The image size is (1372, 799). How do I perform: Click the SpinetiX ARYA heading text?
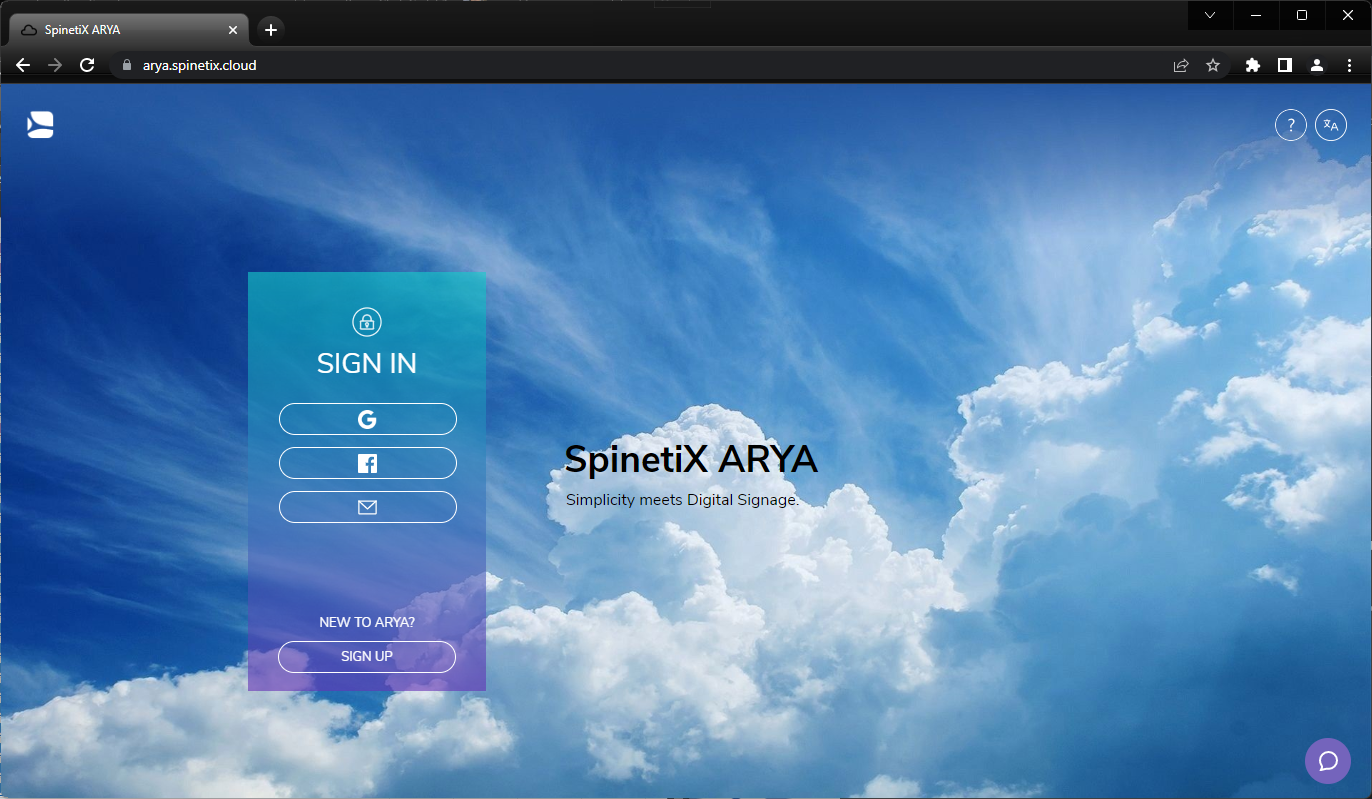(691, 460)
